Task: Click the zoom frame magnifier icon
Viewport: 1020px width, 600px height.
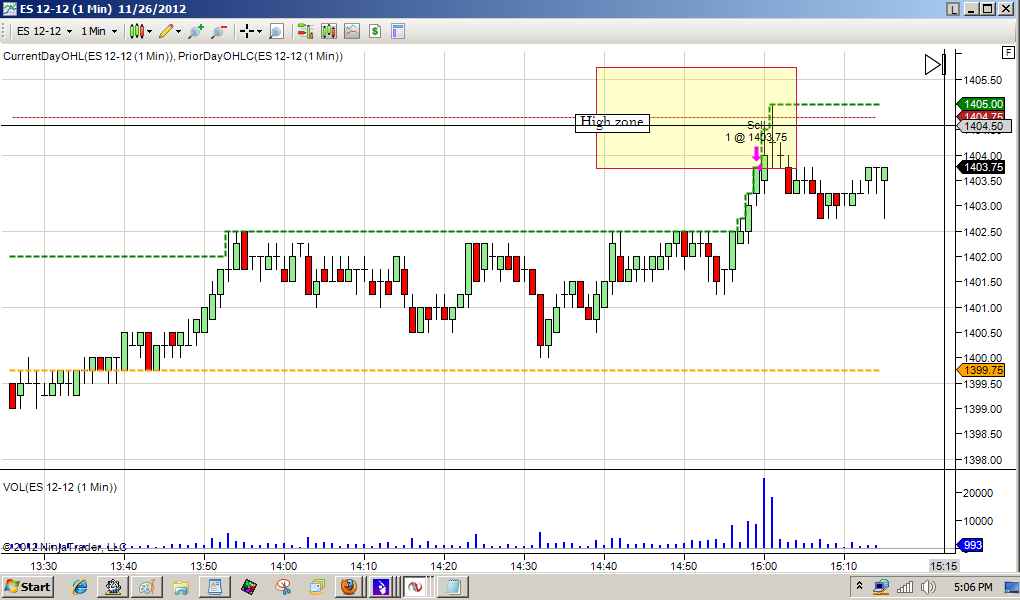Action: [276, 31]
